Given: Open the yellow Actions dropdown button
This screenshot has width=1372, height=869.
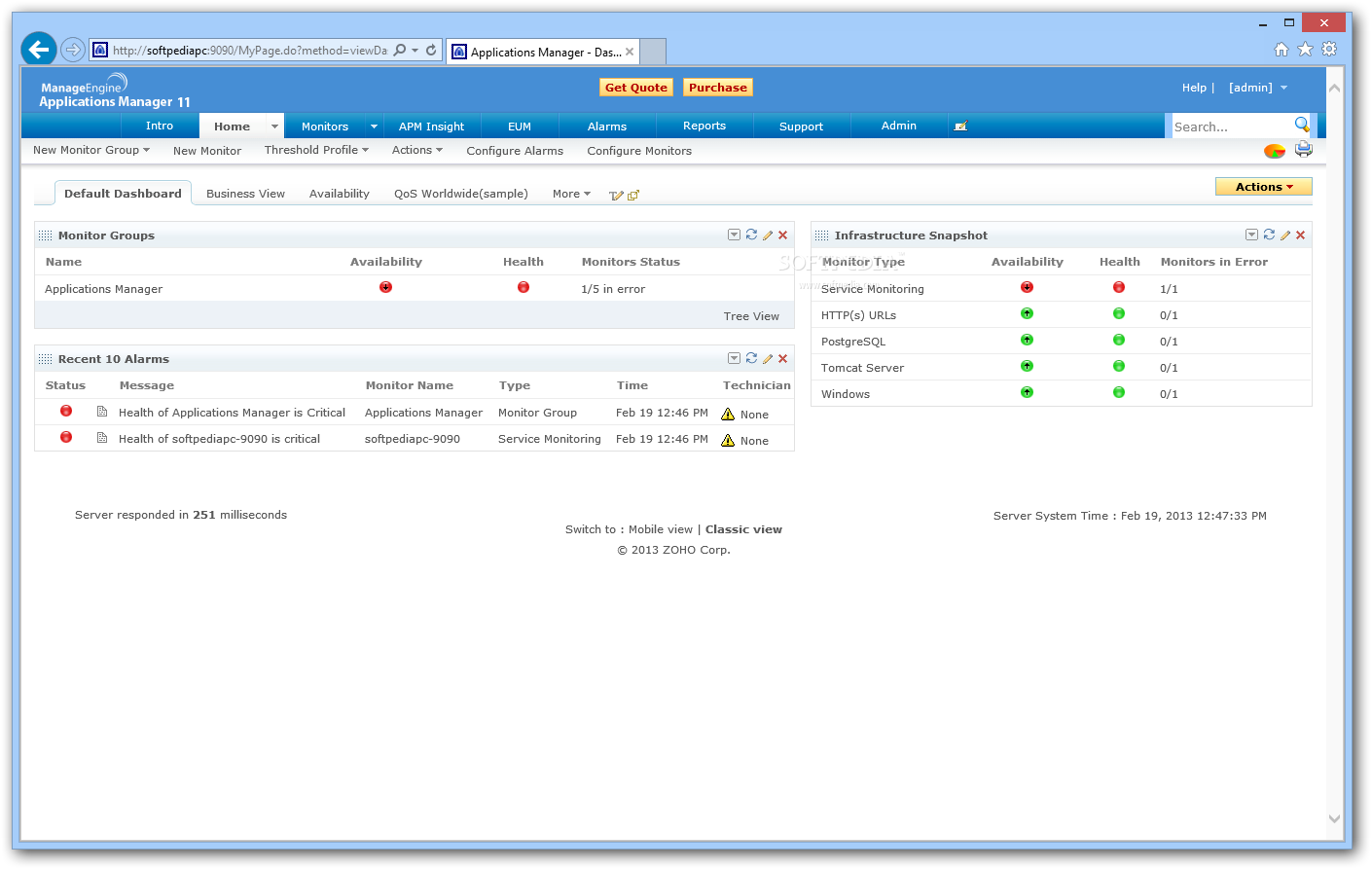Looking at the screenshot, I should pos(1264,187).
